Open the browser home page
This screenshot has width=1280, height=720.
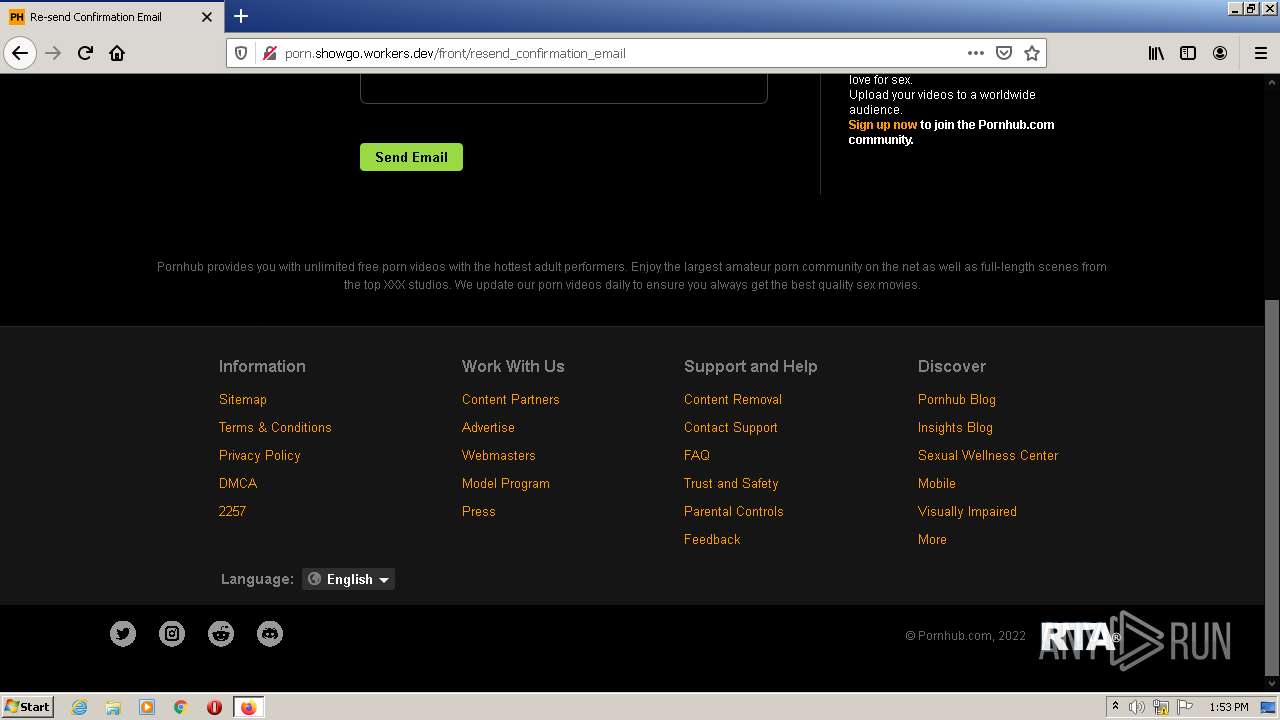click(117, 53)
